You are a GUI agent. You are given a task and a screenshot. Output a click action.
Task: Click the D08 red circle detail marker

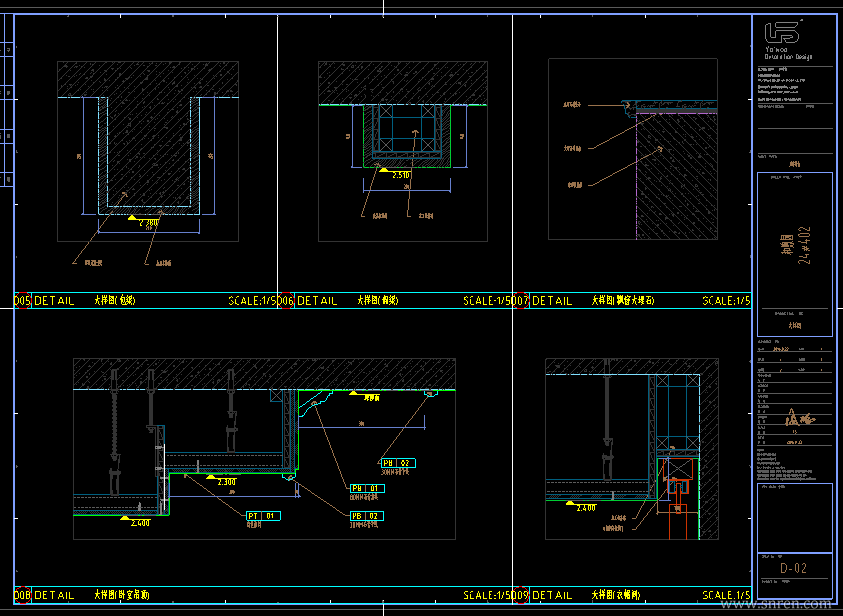pos(22,595)
